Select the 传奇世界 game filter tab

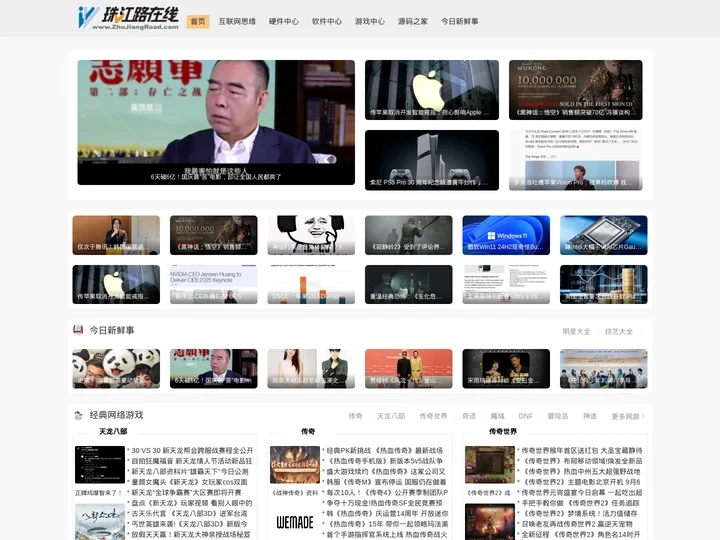[x=433, y=416]
